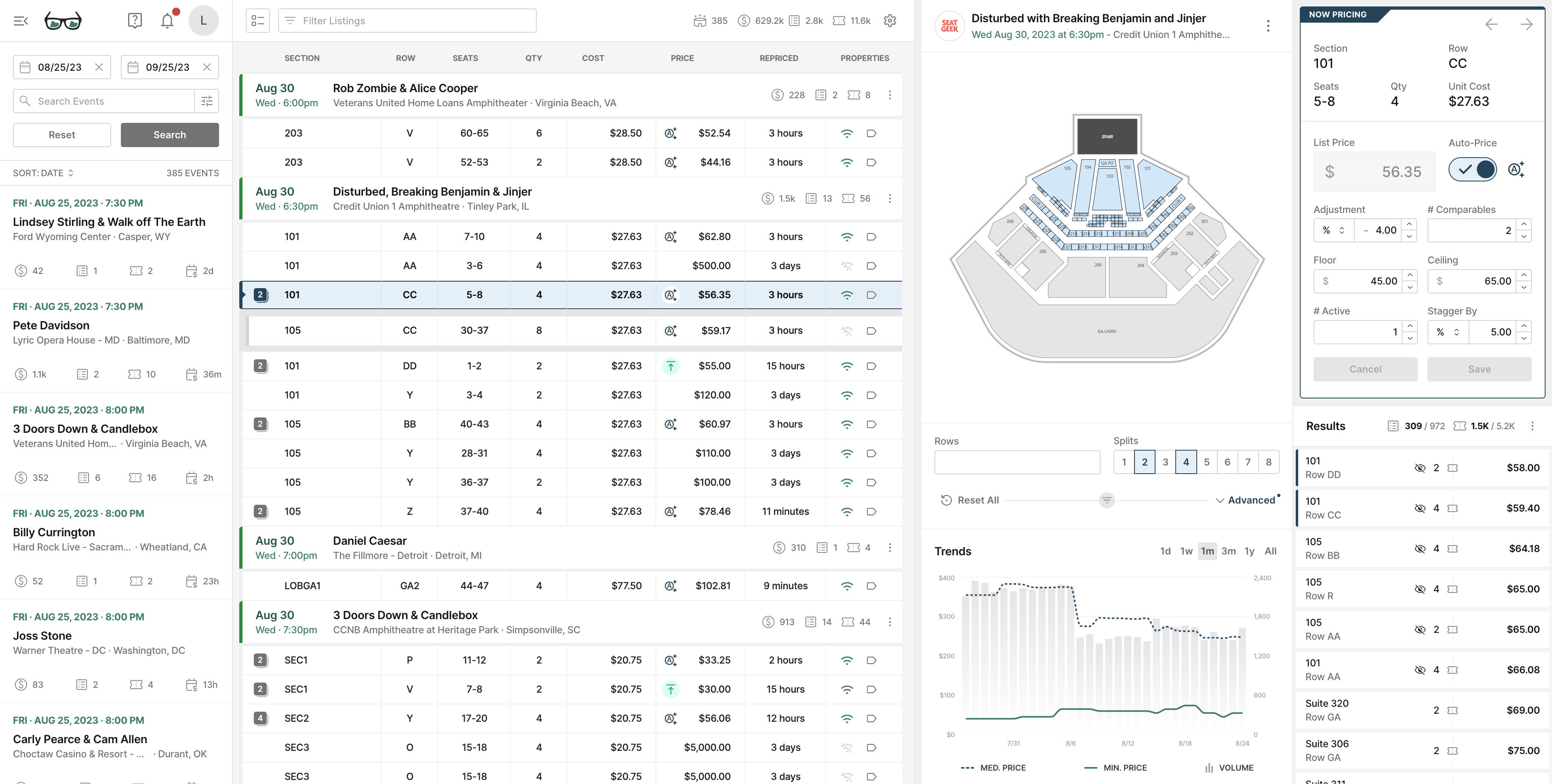
Task: Open the Stagger By percent unit selector
Action: [x=1448, y=332]
